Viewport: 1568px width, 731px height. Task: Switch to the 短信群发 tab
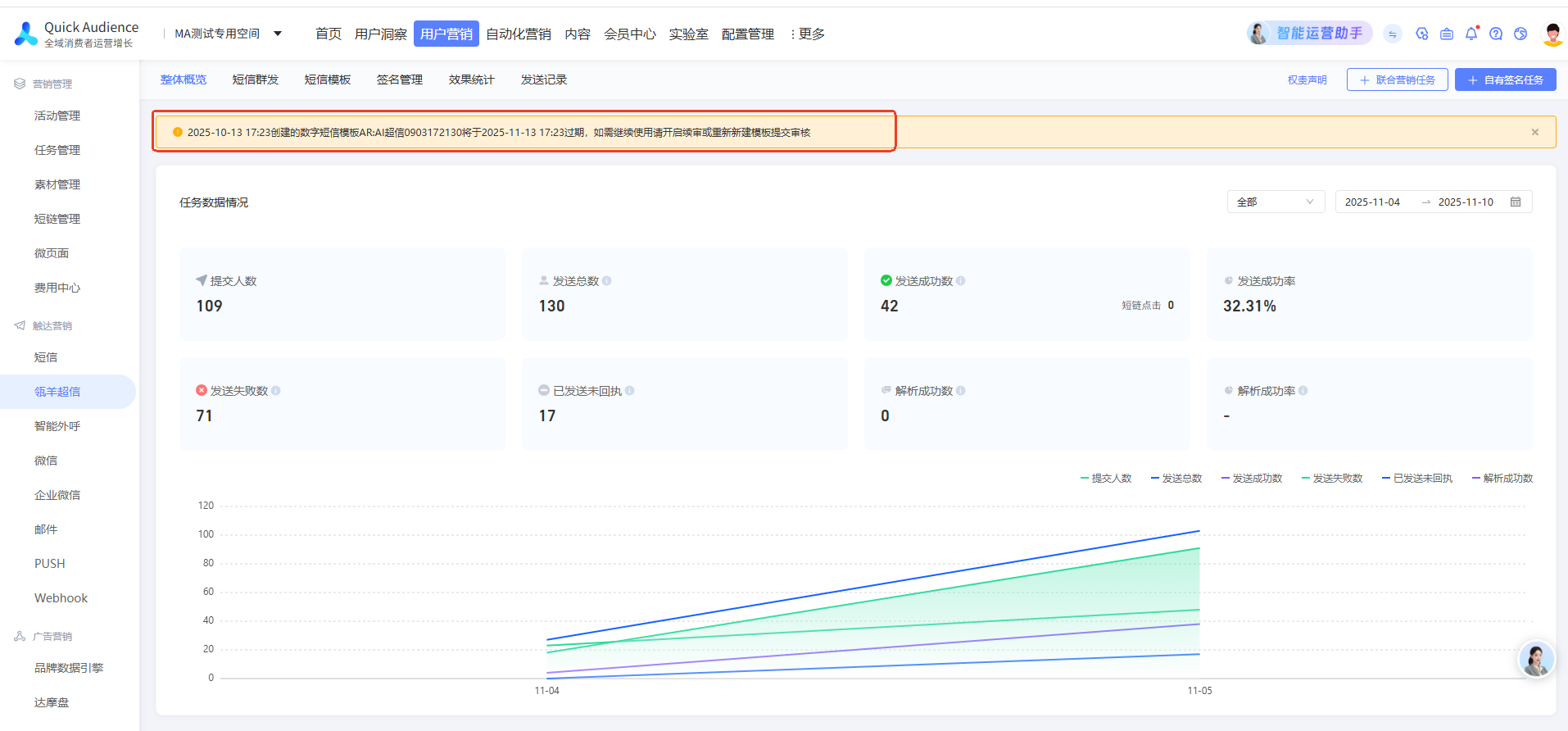pyautogui.click(x=256, y=79)
